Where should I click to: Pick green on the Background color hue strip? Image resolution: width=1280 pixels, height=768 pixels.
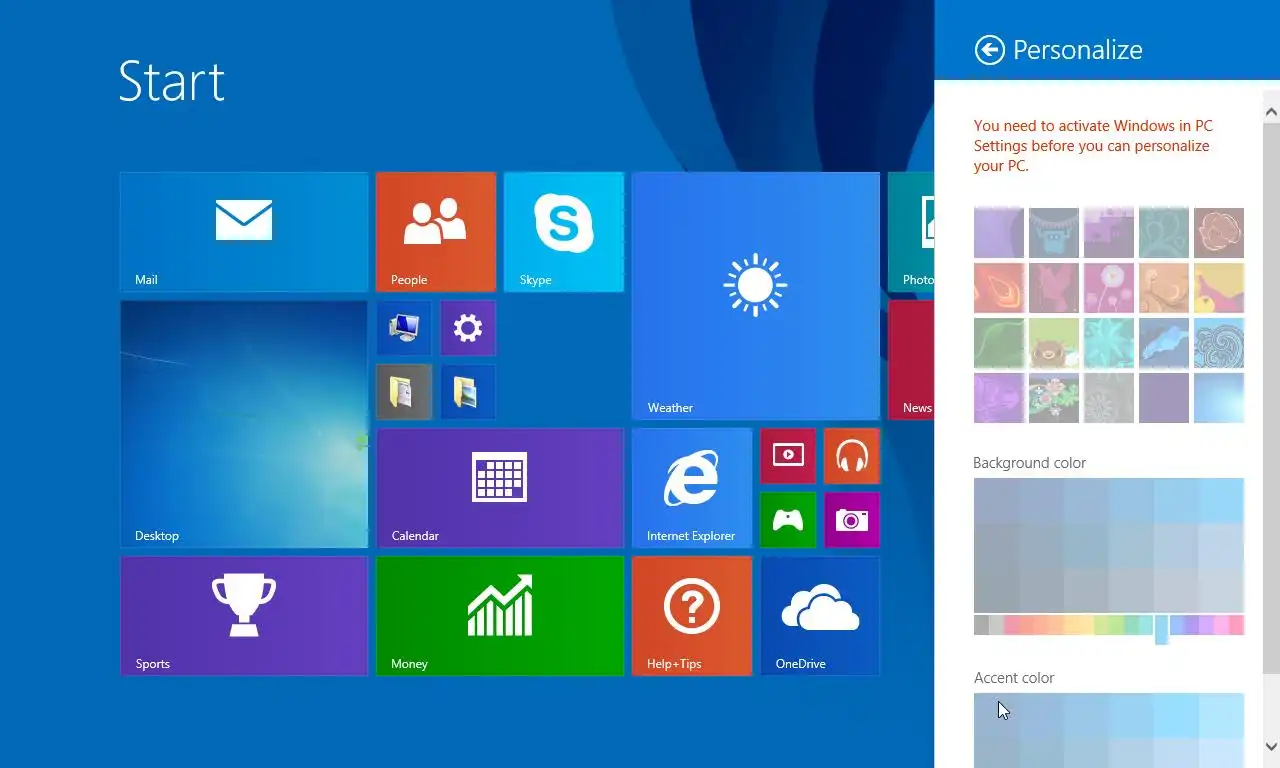(1115, 625)
